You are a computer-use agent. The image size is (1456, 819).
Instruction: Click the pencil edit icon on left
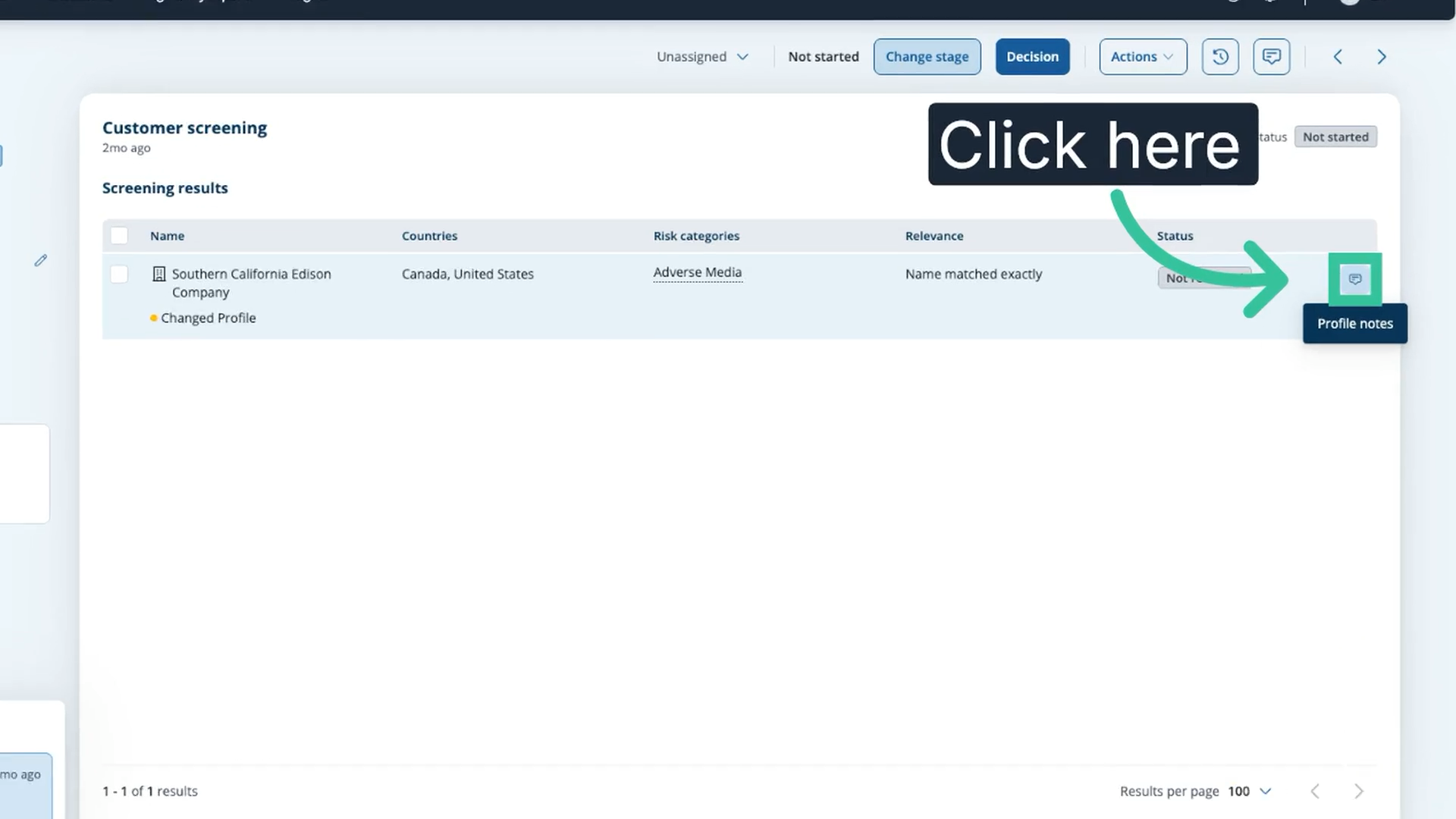(x=41, y=260)
